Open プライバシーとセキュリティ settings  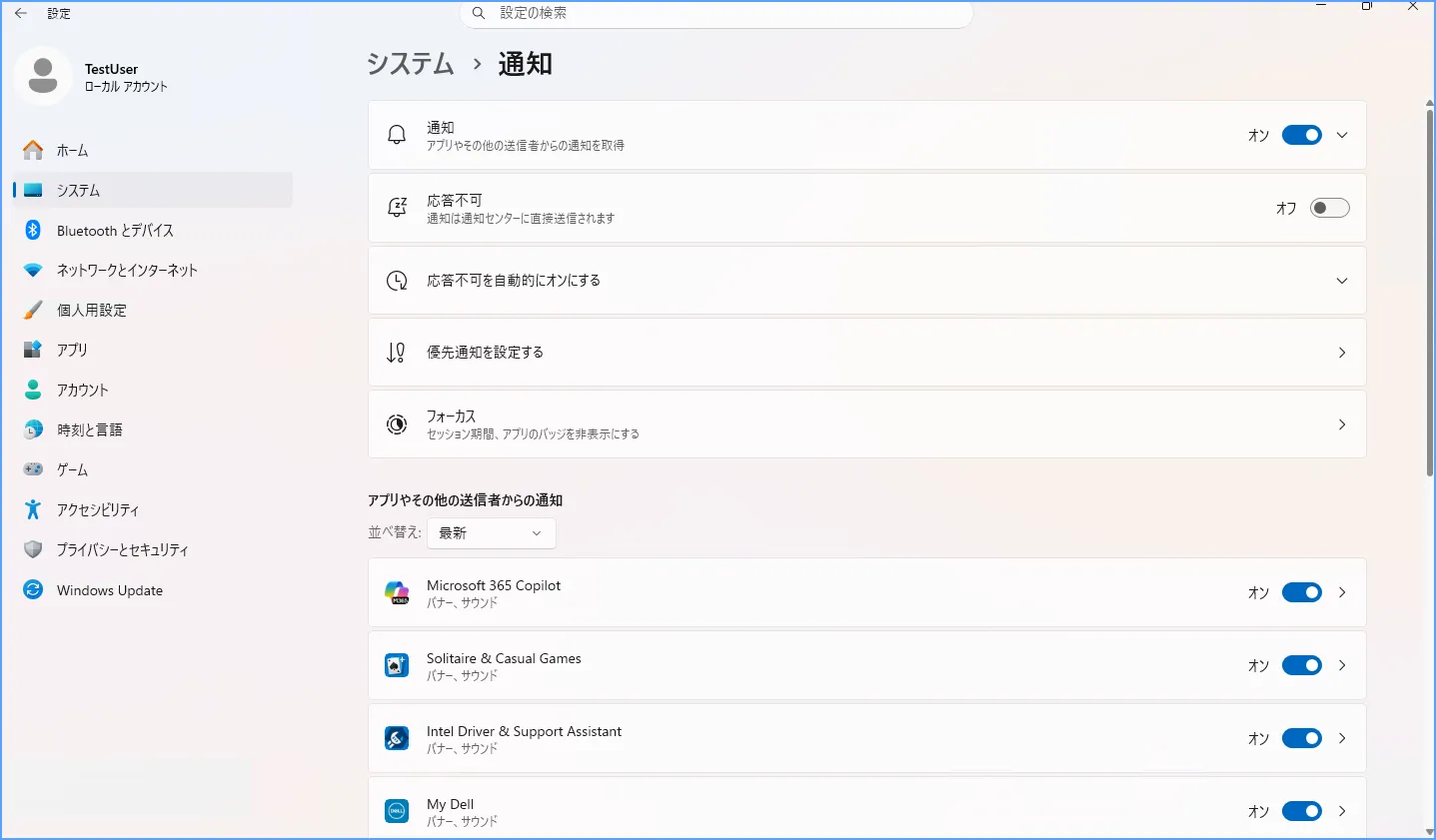pos(153,549)
